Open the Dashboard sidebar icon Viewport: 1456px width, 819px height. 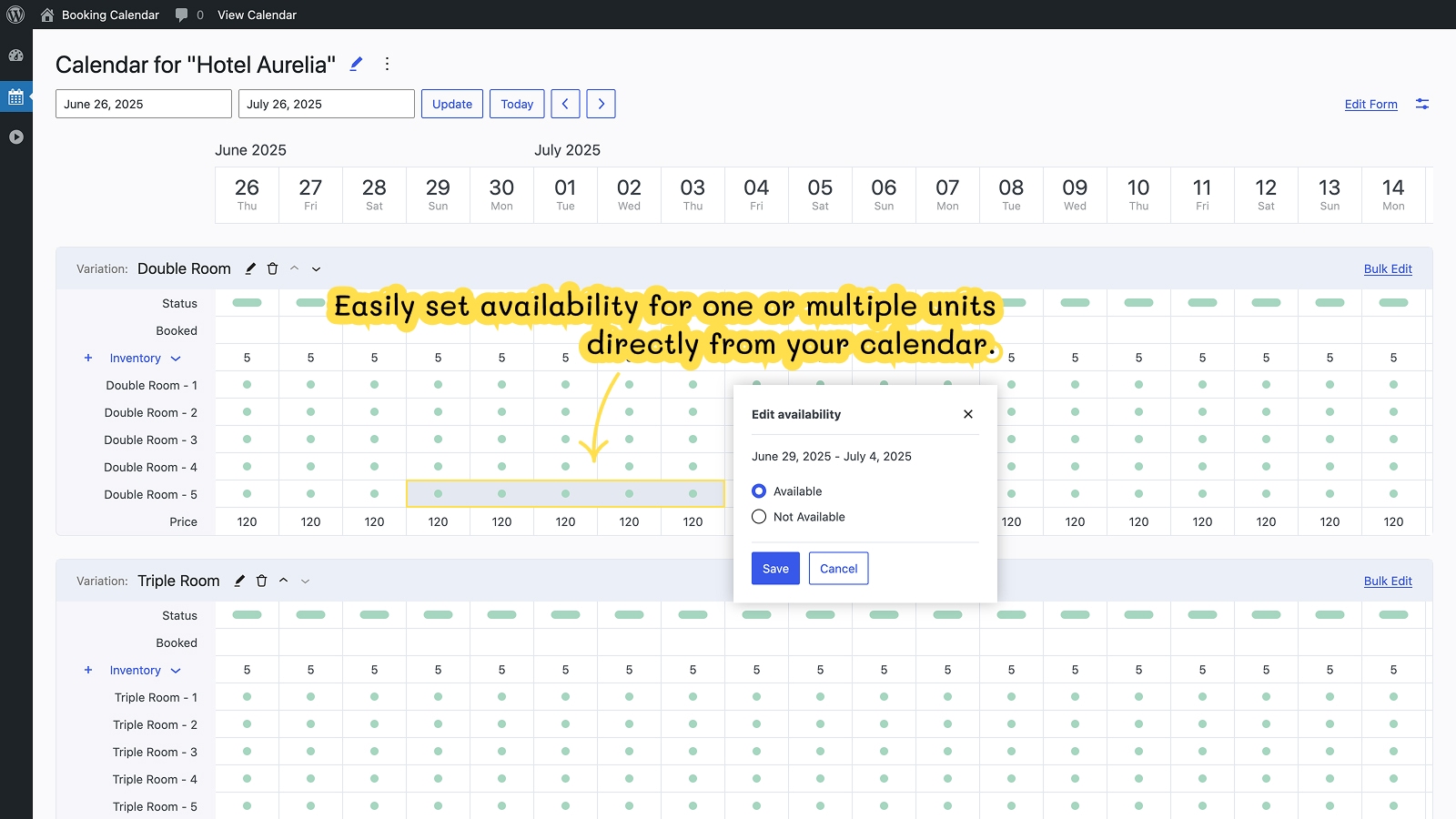tap(15, 56)
